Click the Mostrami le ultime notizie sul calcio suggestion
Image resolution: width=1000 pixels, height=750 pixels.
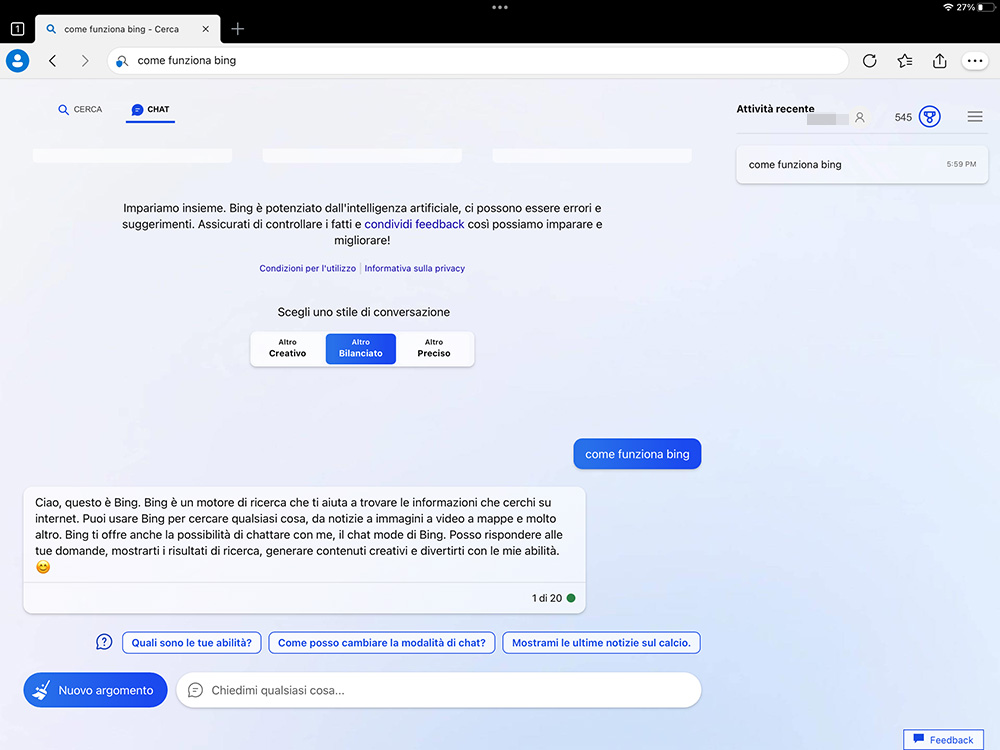pyautogui.click(x=601, y=642)
